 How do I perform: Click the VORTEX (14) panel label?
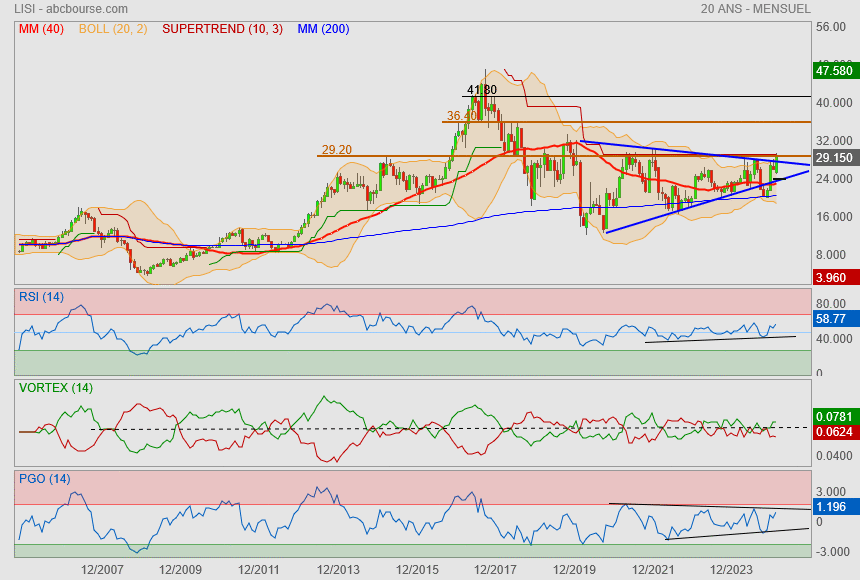click(x=55, y=388)
